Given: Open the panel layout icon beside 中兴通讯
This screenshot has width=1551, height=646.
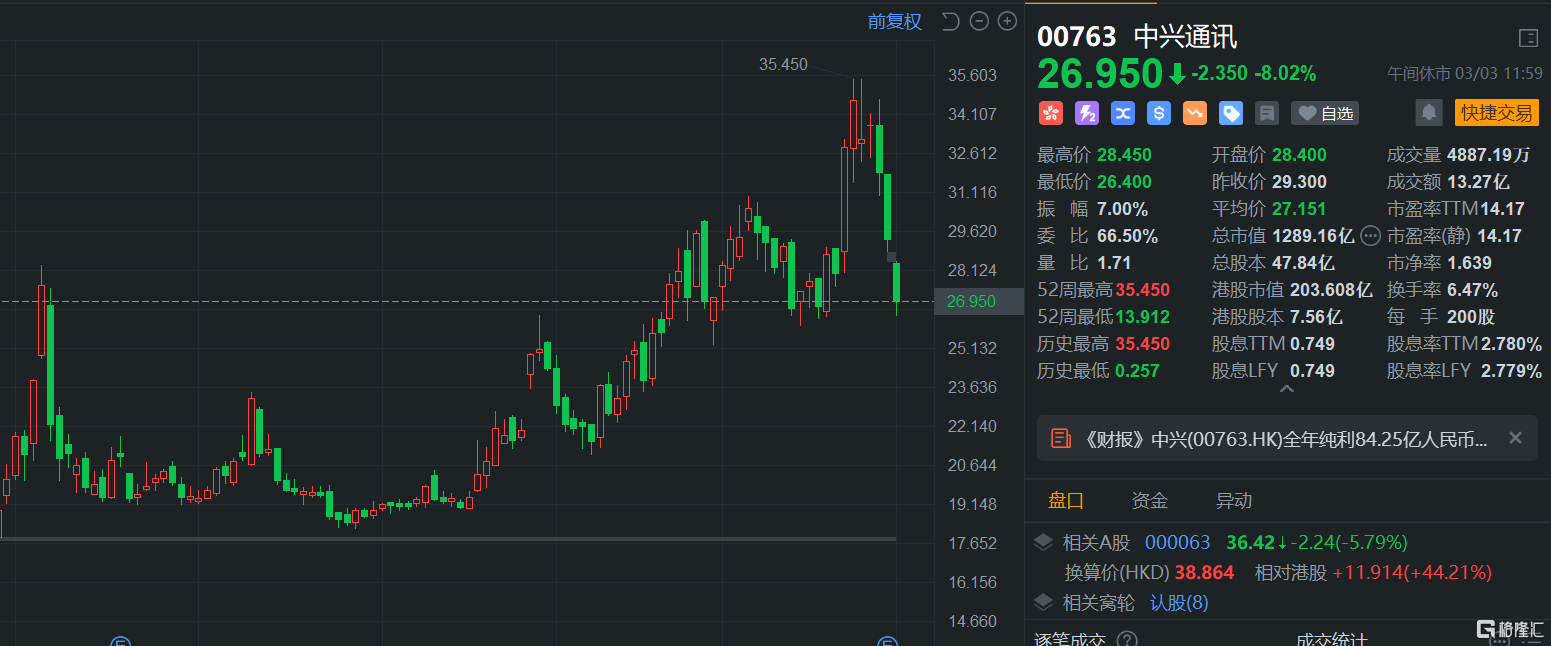Looking at the screenshot, I should [x=1528, y=38].
